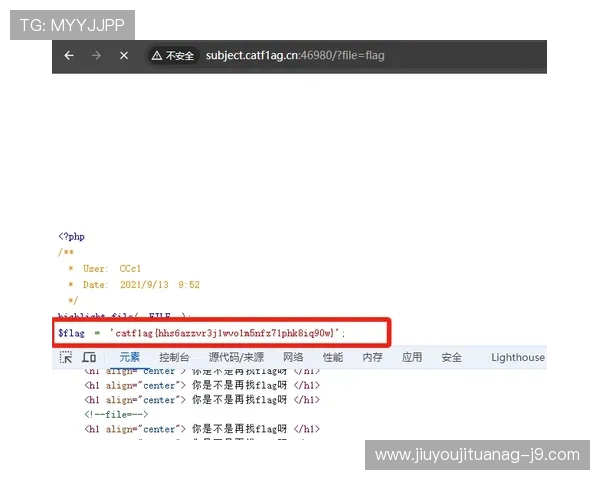
Task: Click the 不安全 security warning badge
Action: coord(172,56)
